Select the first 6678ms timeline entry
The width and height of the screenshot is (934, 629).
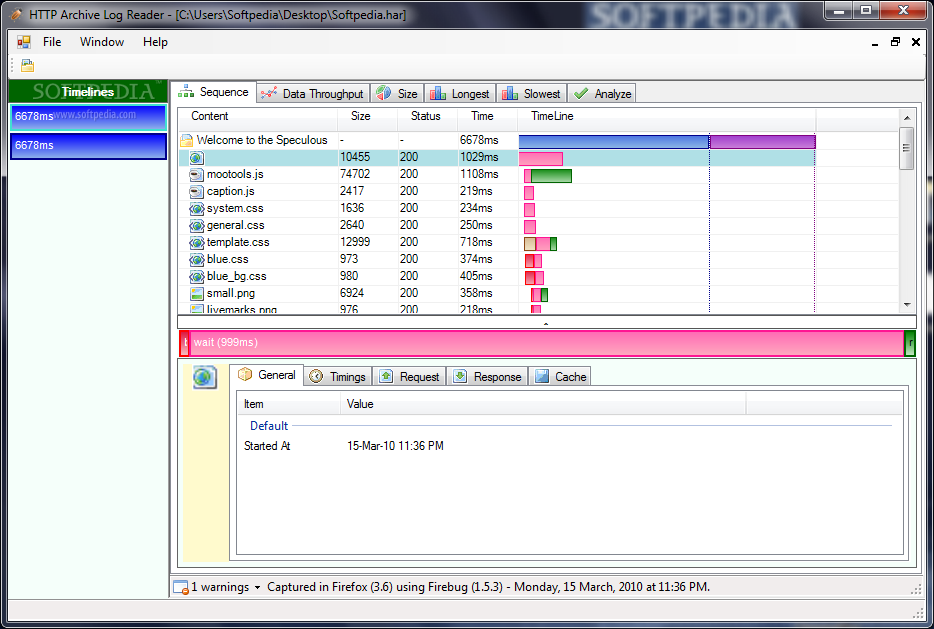[88, 117]
